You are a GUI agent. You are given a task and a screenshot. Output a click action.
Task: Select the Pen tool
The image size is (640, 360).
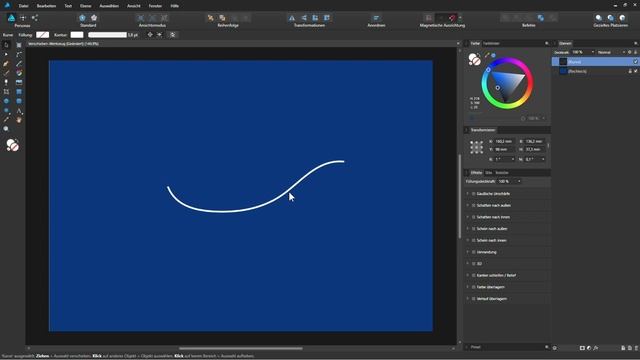point(6,64)
